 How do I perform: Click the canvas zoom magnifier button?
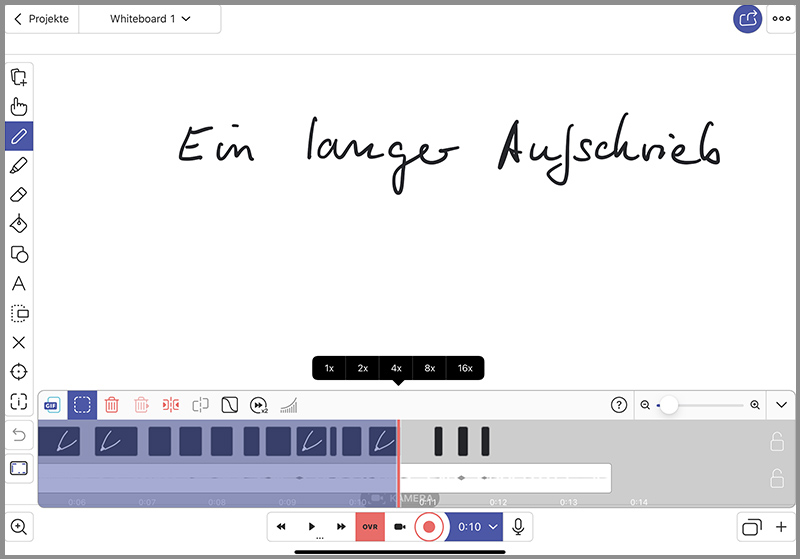[x=19, y=526]
